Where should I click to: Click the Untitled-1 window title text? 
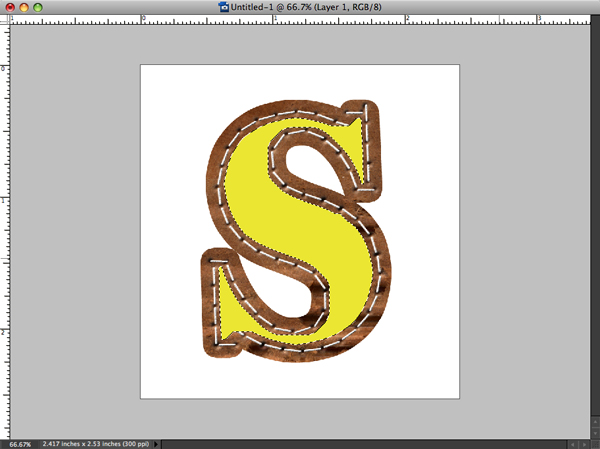click(300, 7)
